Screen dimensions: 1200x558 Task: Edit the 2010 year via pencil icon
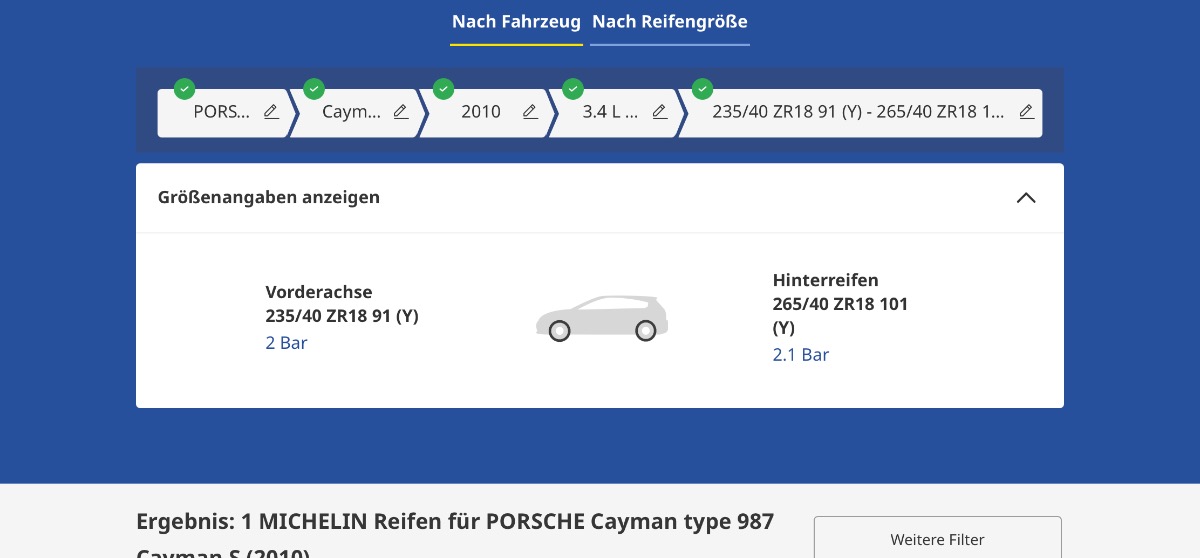tap(530, 112)
